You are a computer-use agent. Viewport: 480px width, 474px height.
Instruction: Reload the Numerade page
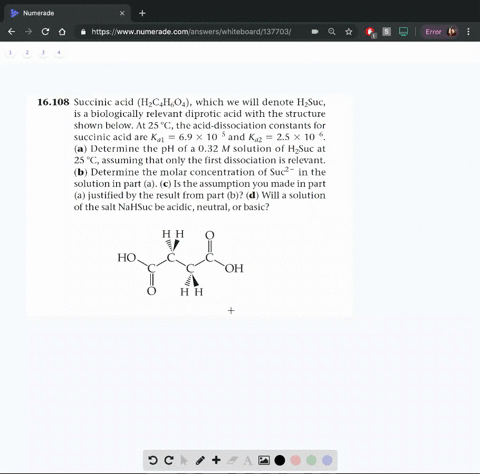pyautogui.click(x=45, y=32)
